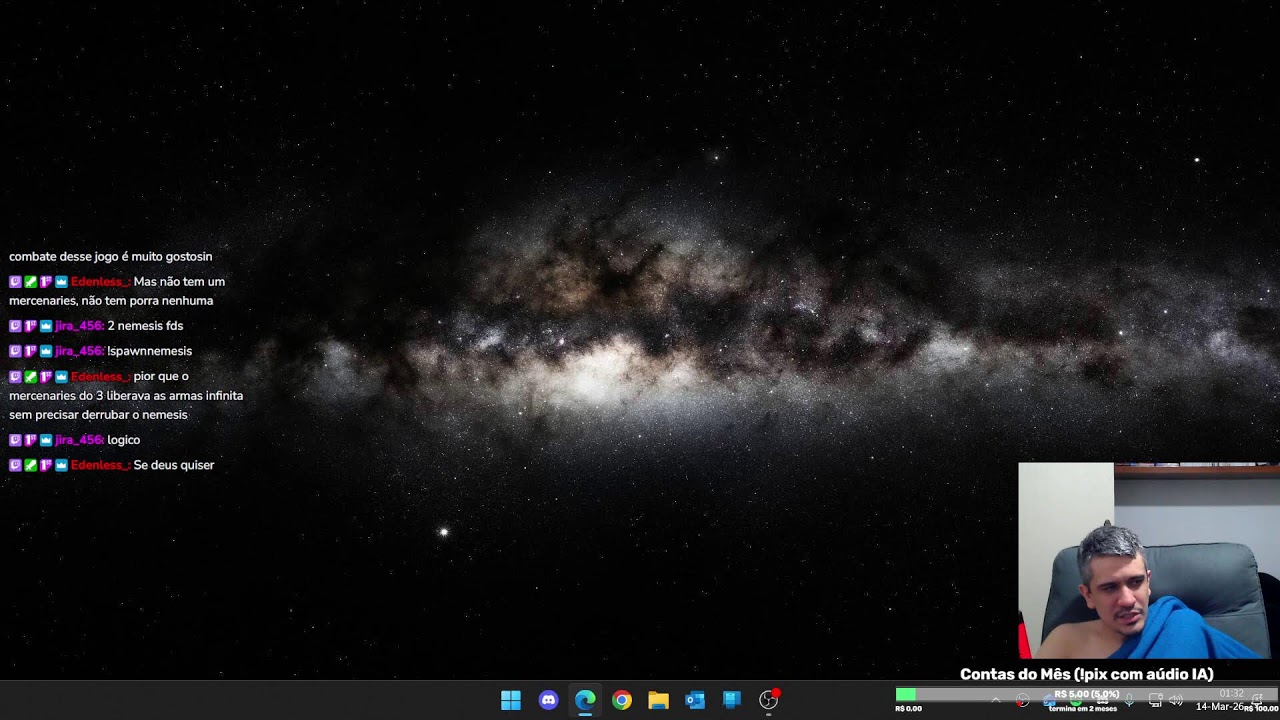Click "R$ 0,00" label under goal bar
The height and width of the screenshot is (720, 1280).
tap(908, 708)
